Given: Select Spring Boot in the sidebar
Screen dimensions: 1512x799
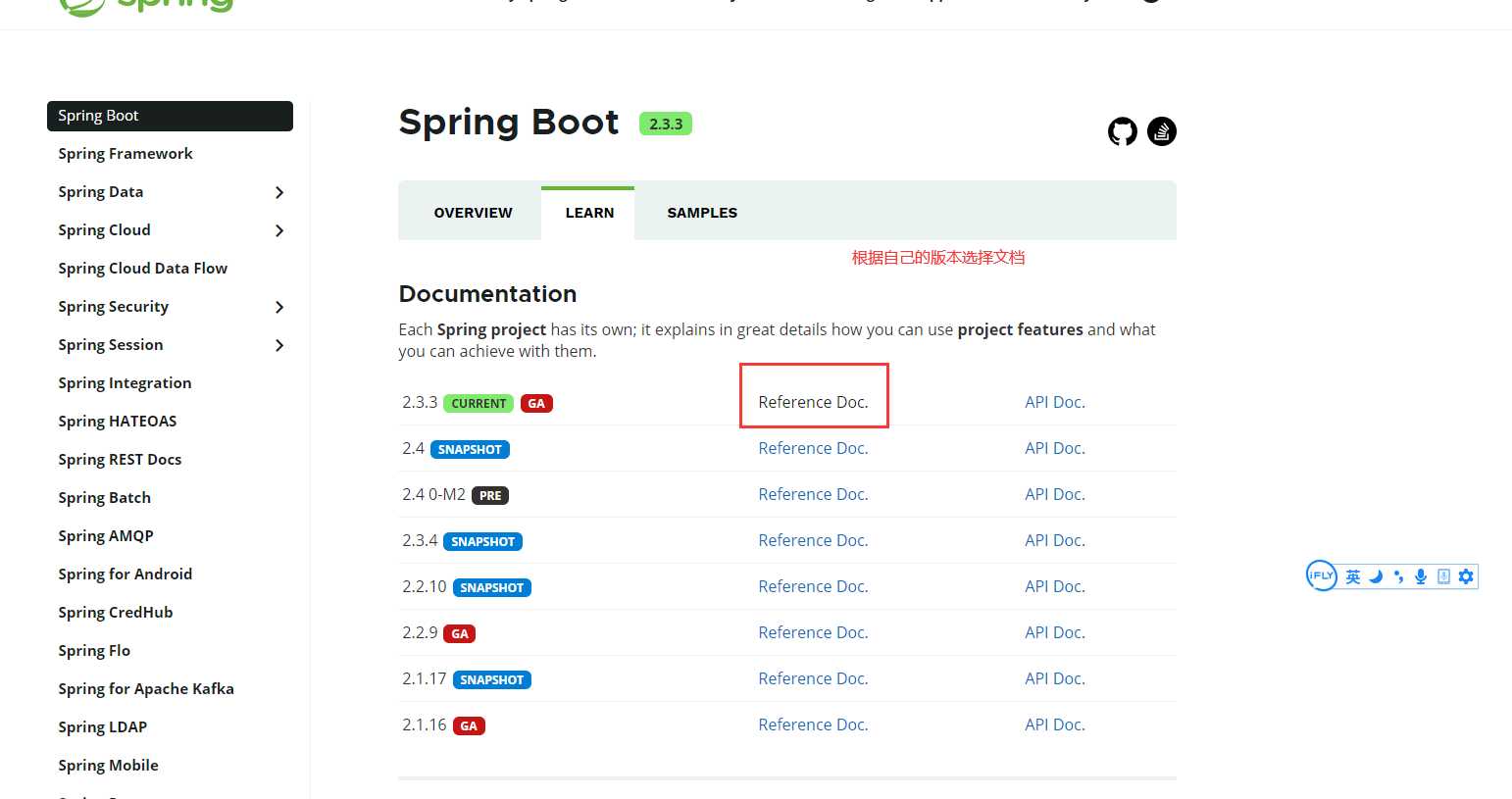Looking at the screenshot, I should pos(170,116).
